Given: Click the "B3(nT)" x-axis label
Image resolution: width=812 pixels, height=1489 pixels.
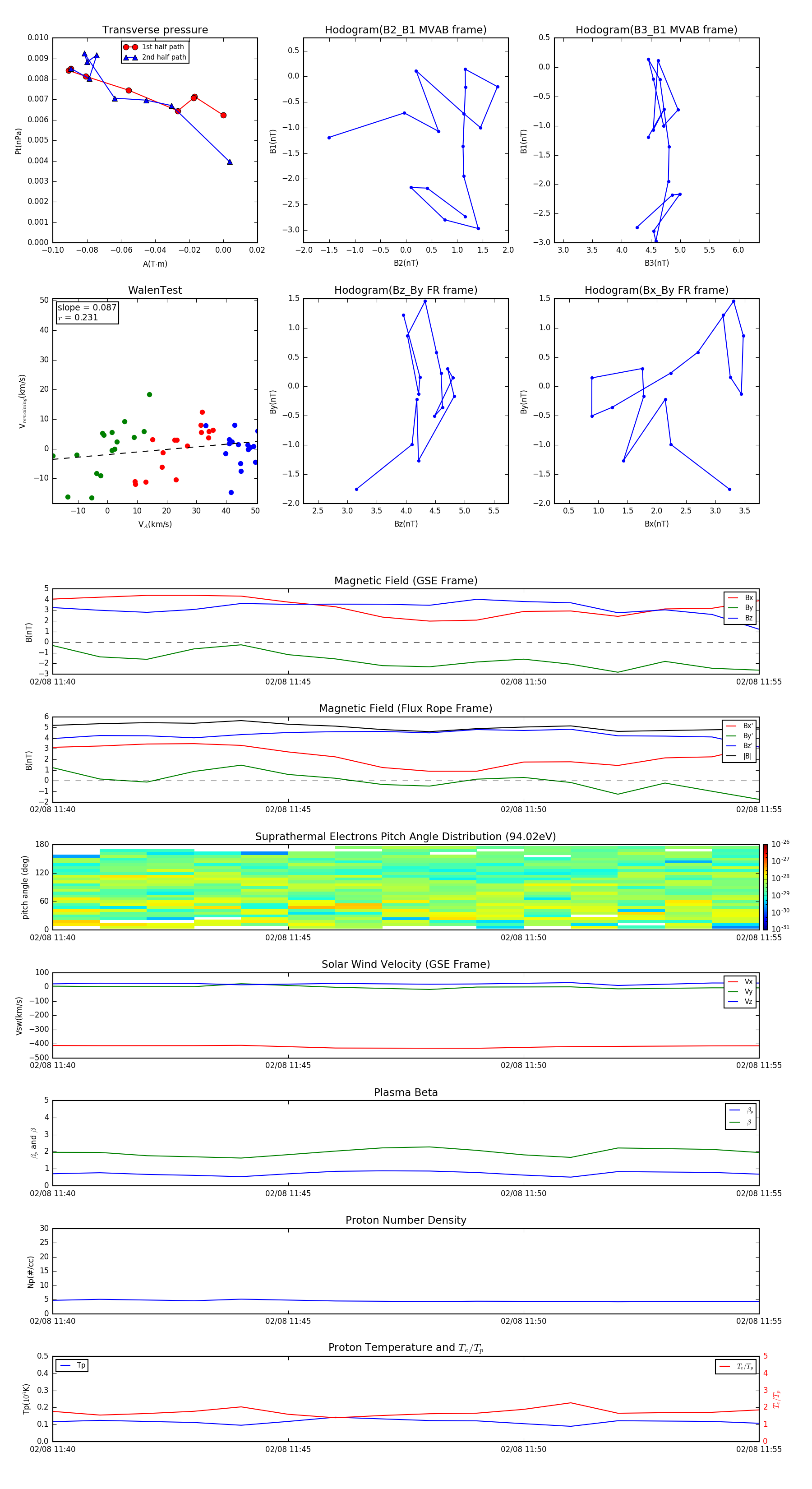Looking at the screenshot, I should click(656, 263).
